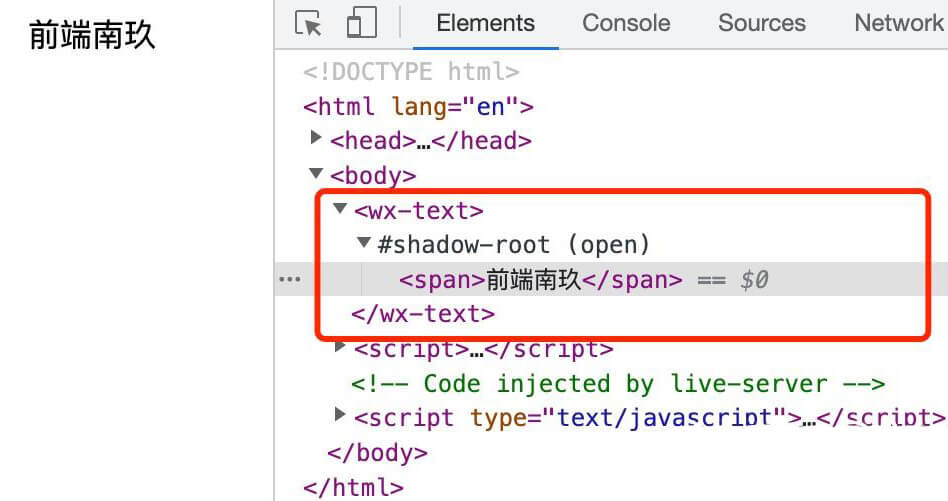Click the $0 reference in selected row
The height and width of the screenshot is (501, 948).
(755, 280)
